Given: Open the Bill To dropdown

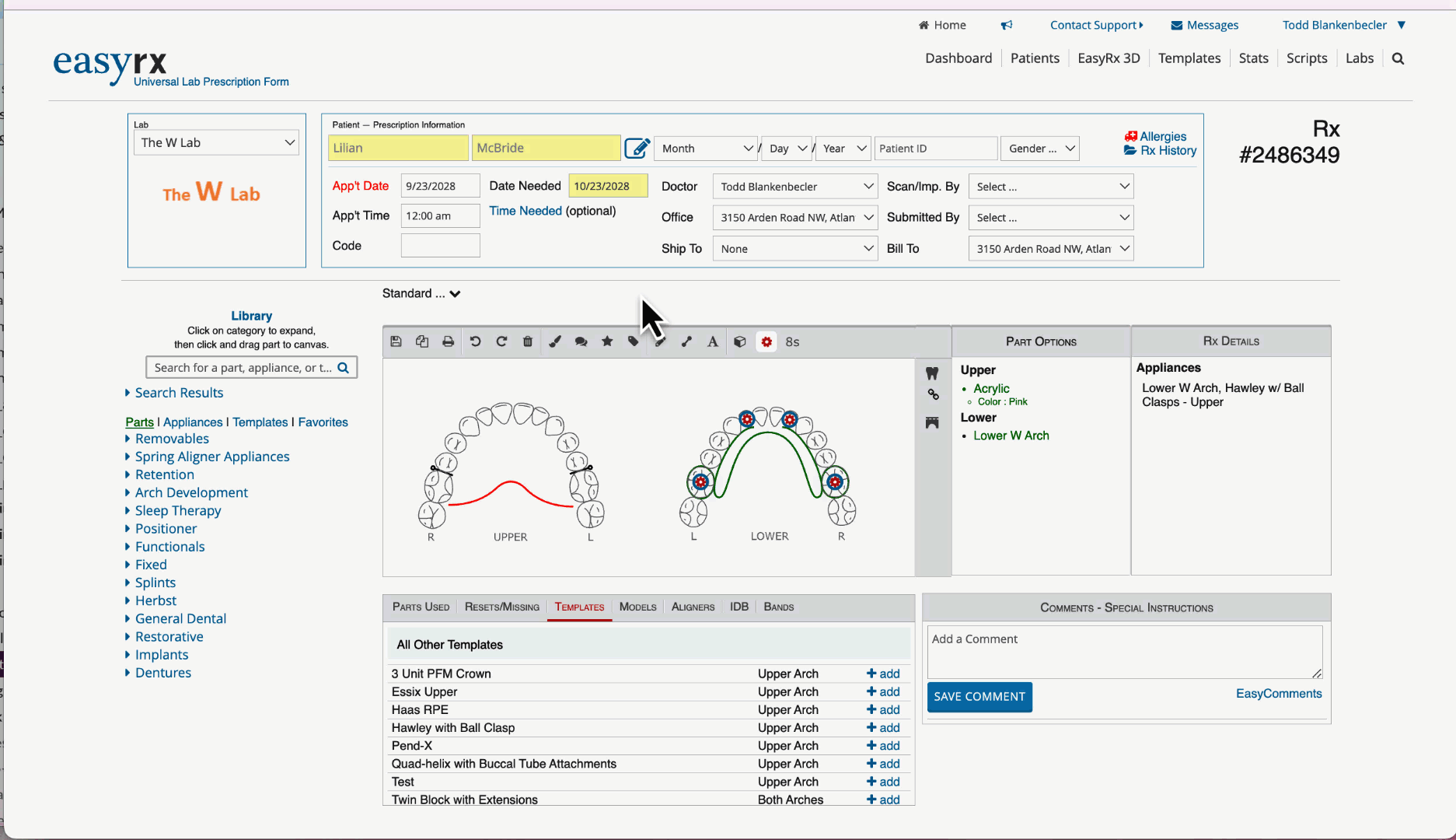Looking at the screenshot, I should (x=1051, y=249).
